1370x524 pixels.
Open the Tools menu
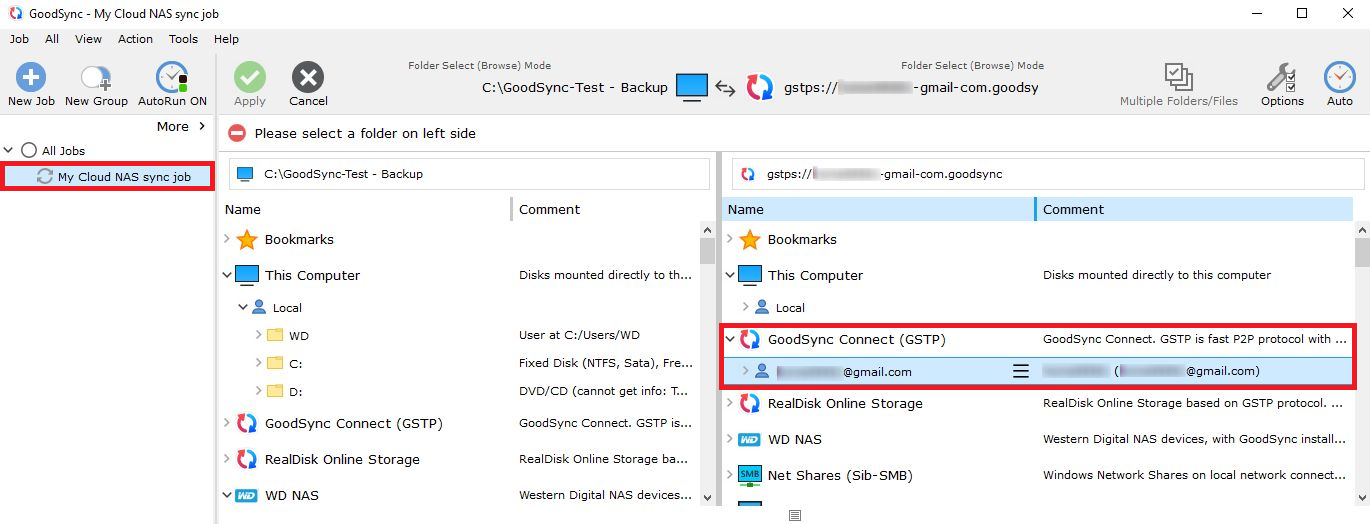pyautogui.click(x=183, y=39)
